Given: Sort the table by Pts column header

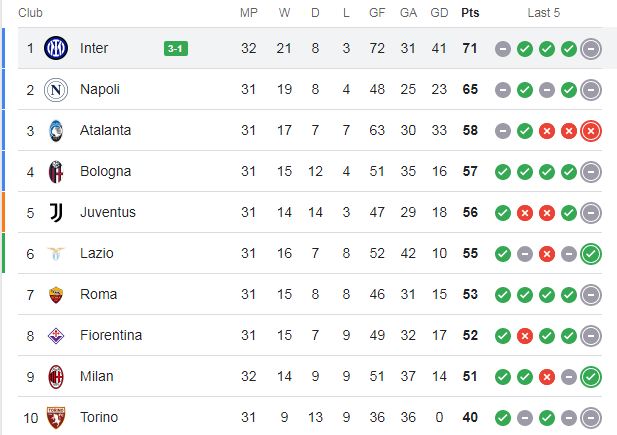Looking at the screenshot, I should tap(470, 13).
